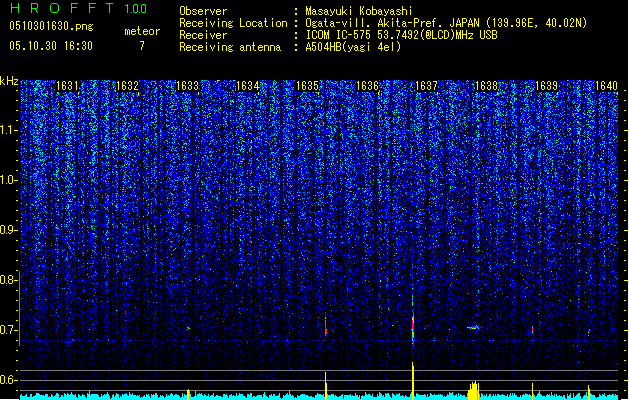Click the "Receiving antenna" label

(x=230, y=47)
